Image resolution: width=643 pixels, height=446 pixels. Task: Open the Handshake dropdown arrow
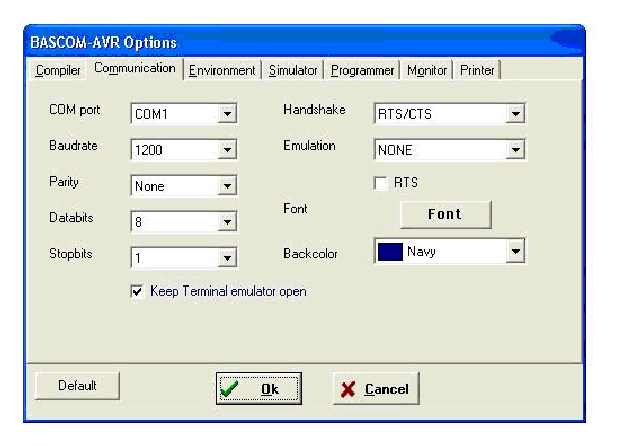[x=516, y=114]
